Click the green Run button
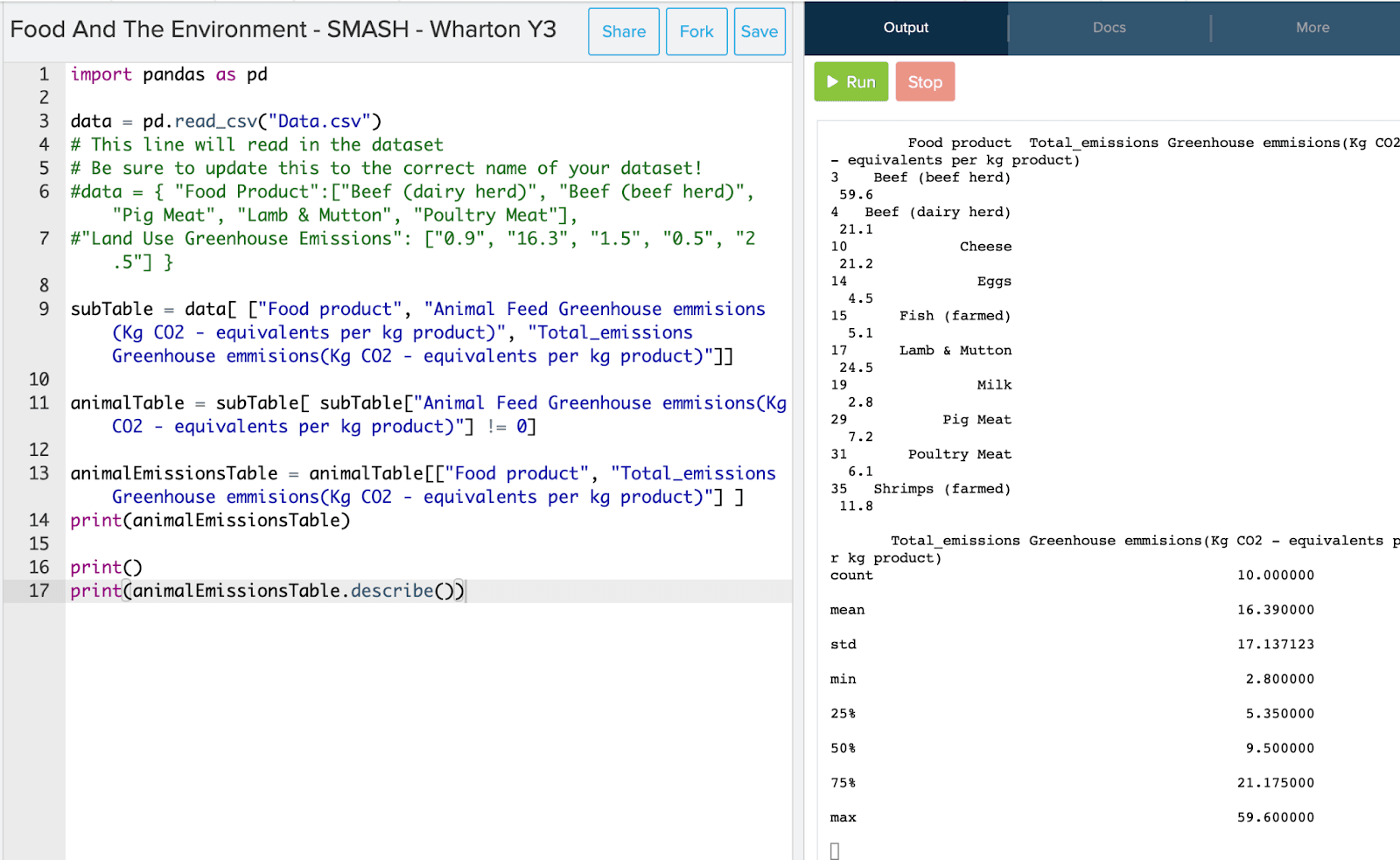The image size is (1400, 860). click(x=850, y=81)
